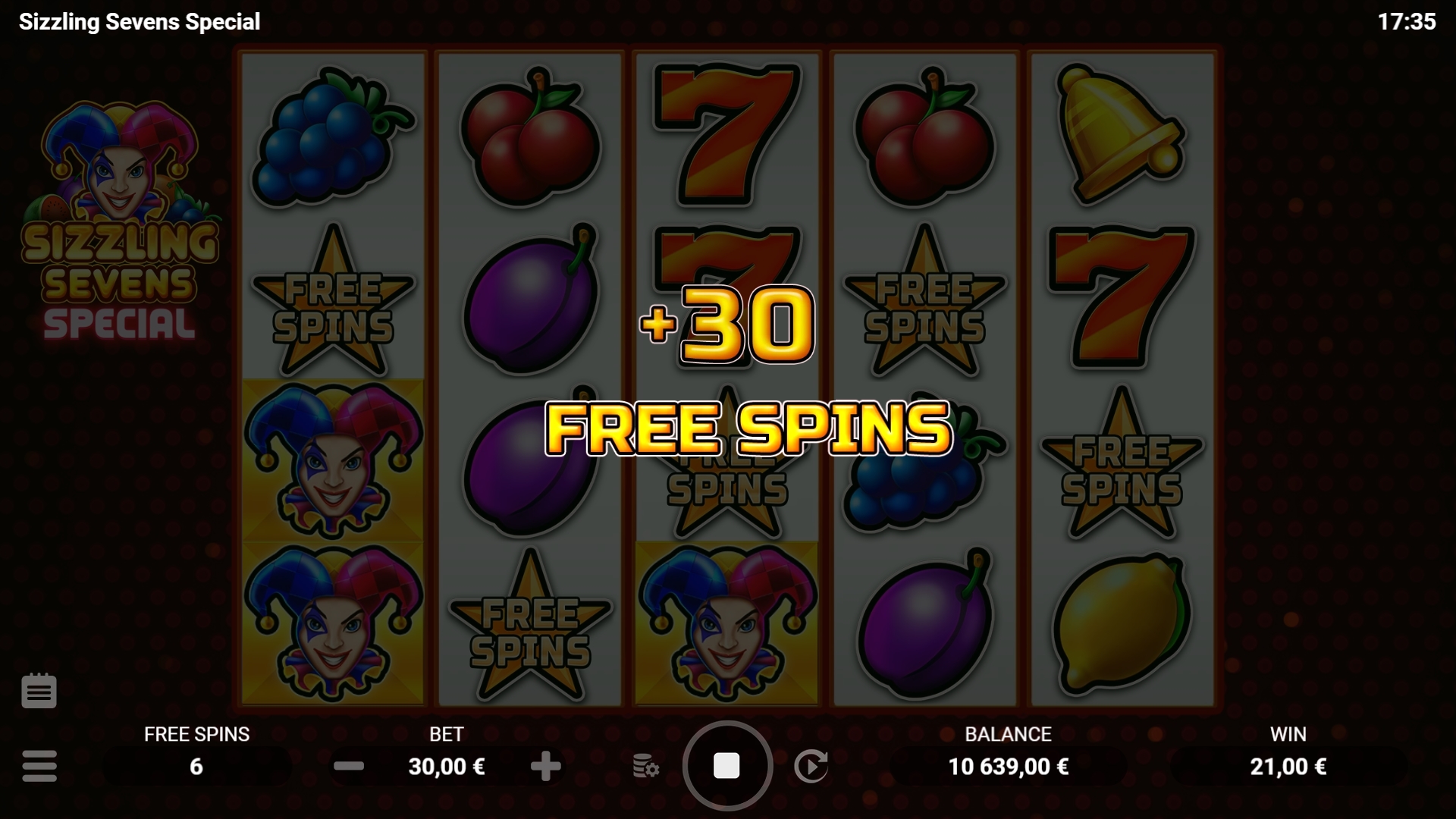Click the +30 Free Spins banner
The image size is (1456, 819).
747,372
